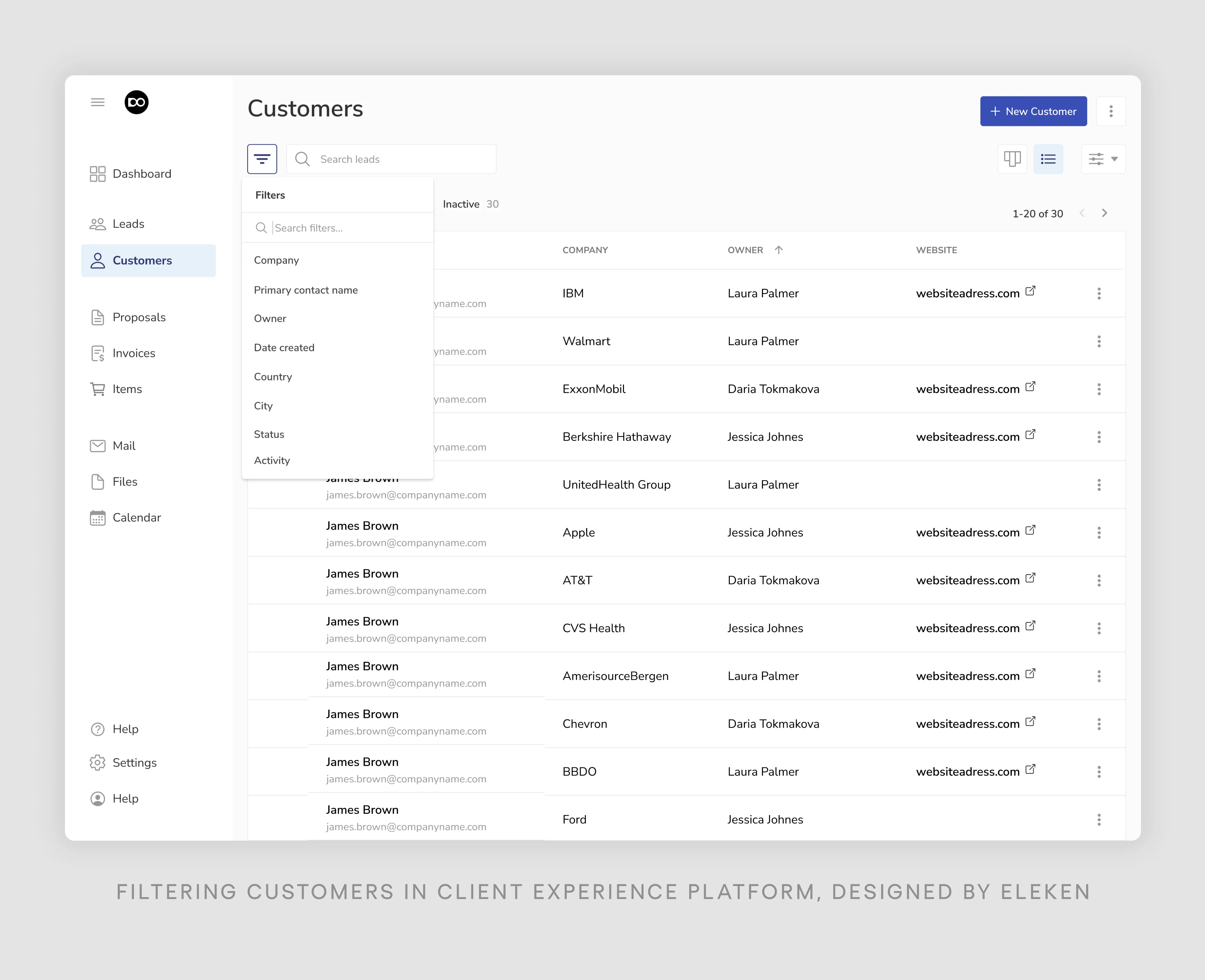Open Proposals page
Image resolution: width=1205 pixels, height=980 pixels.
click(x=128, y=317)
